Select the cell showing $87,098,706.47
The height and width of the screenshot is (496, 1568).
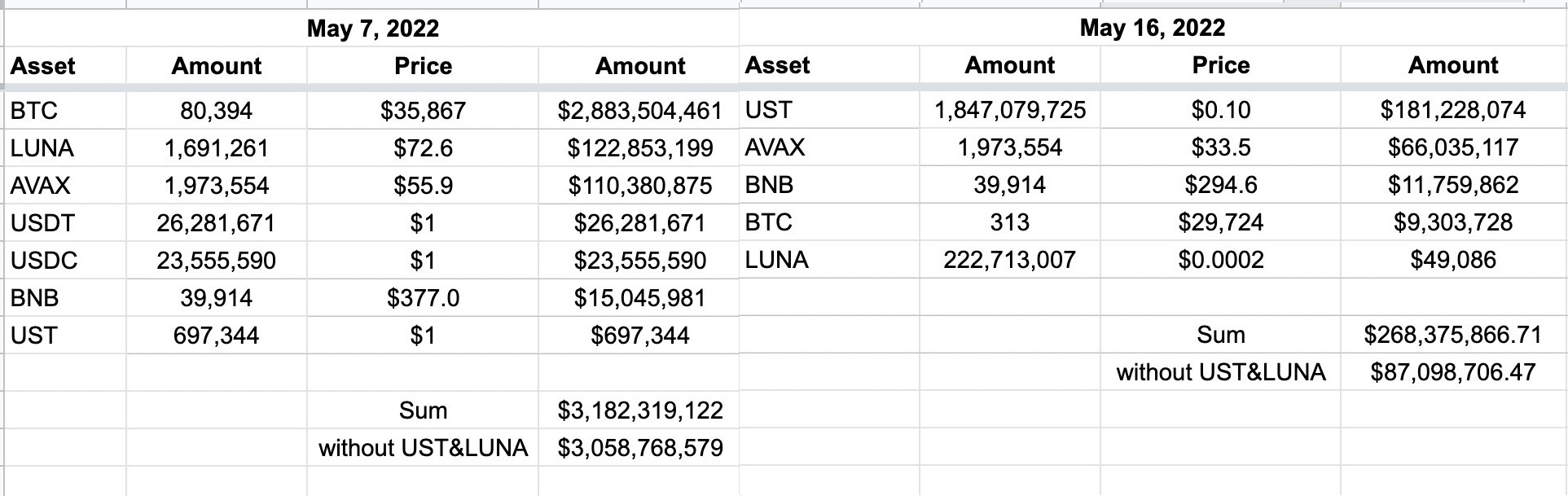[1452, 372]
